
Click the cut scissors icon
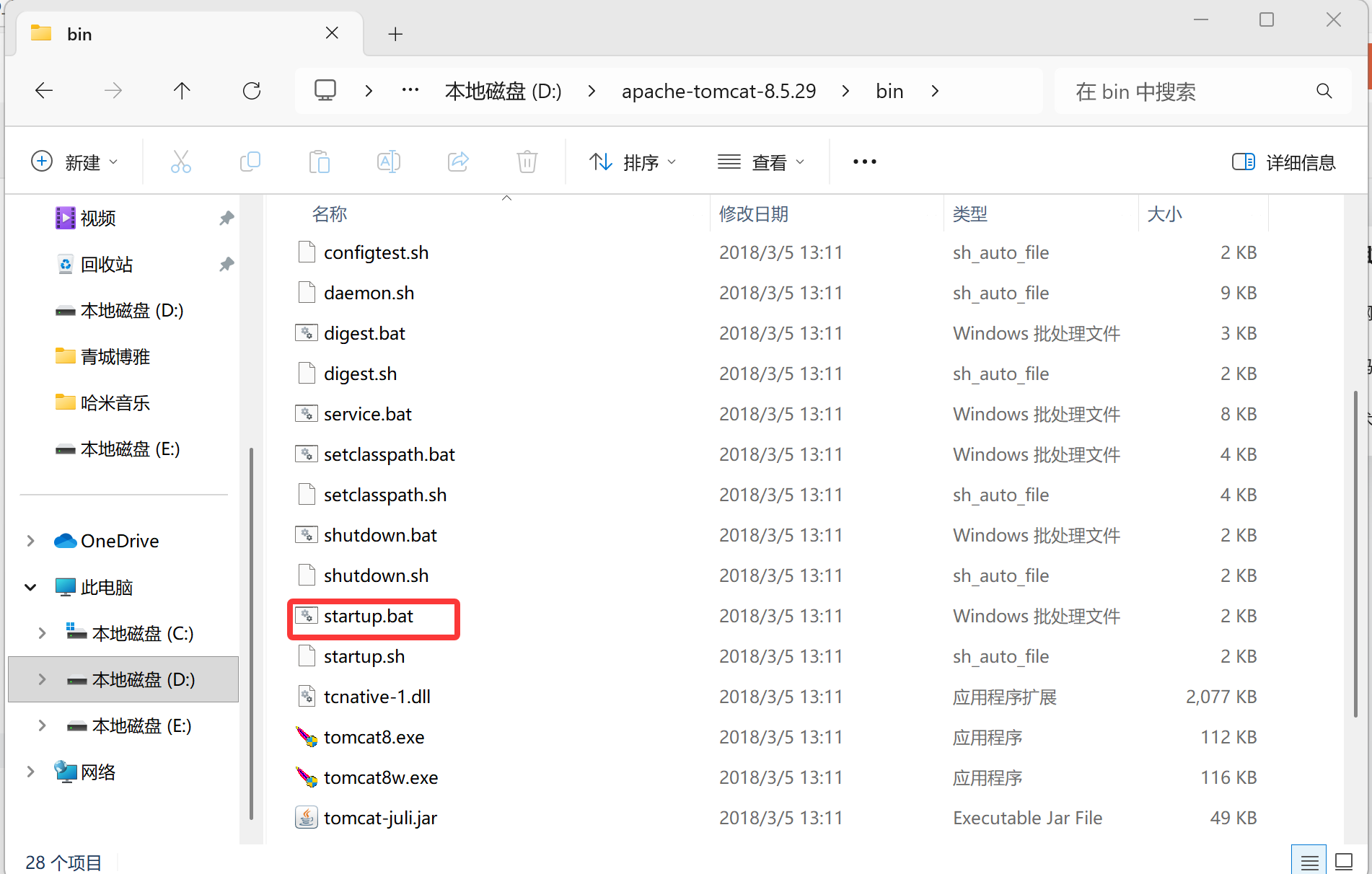pos(181,162)
